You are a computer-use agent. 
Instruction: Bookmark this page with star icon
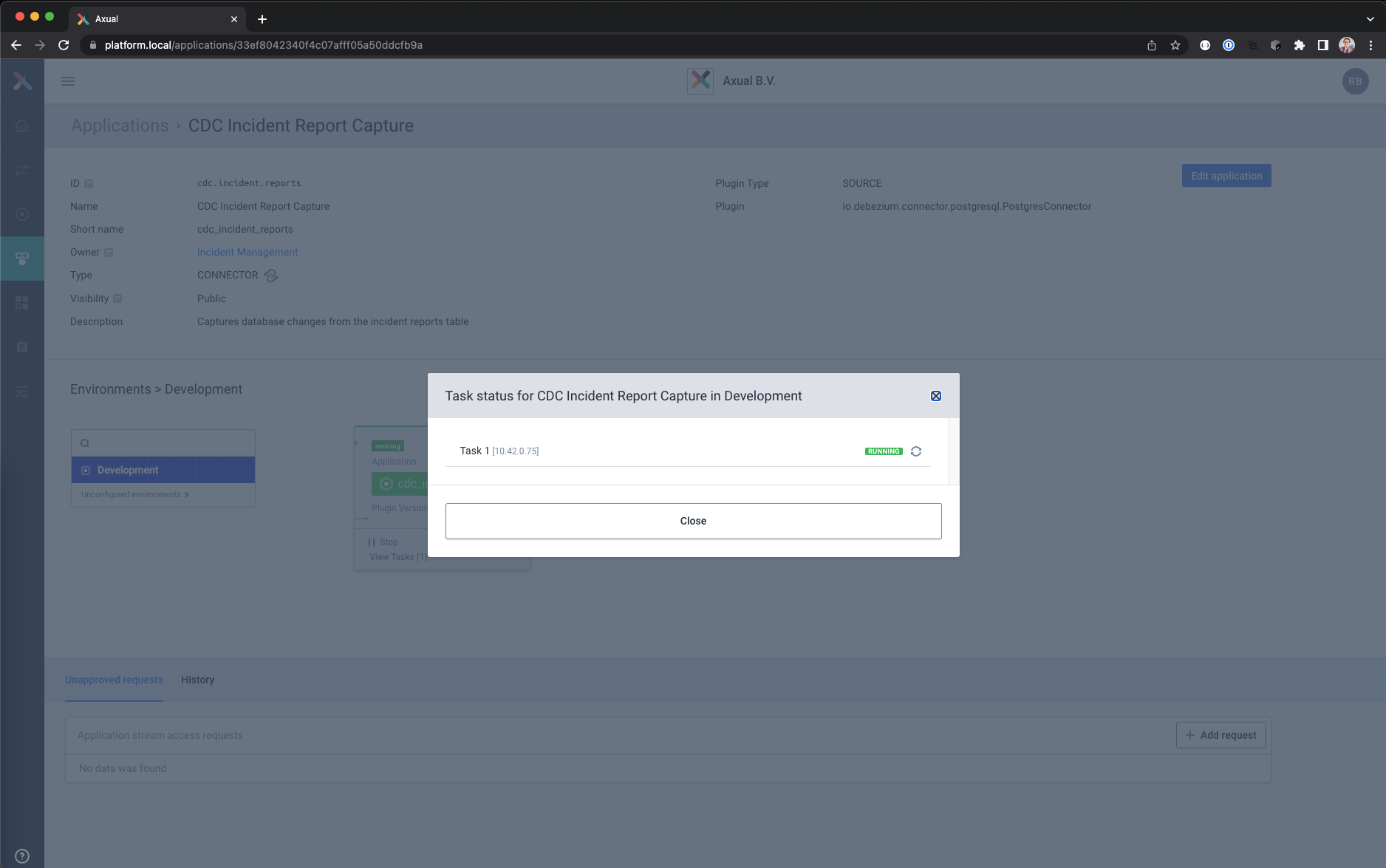(1175, 45)
